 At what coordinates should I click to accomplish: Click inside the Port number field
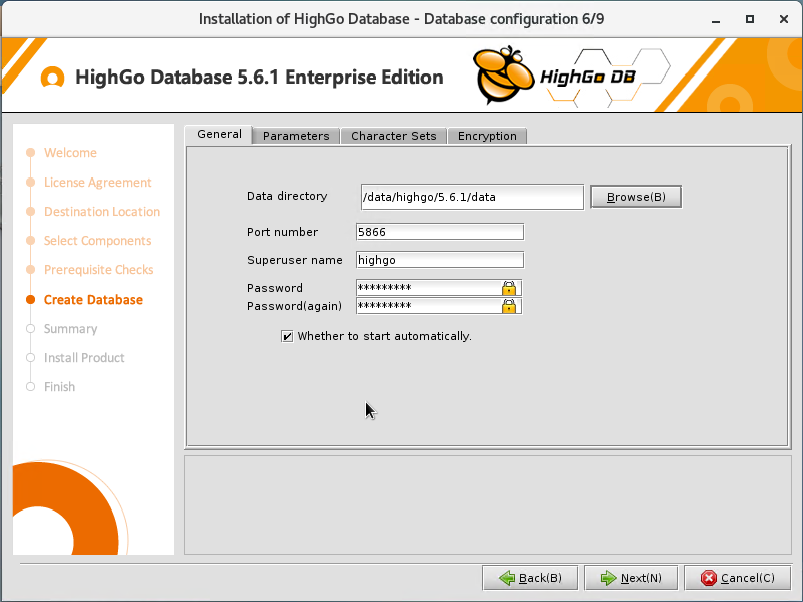click(438, 231)
